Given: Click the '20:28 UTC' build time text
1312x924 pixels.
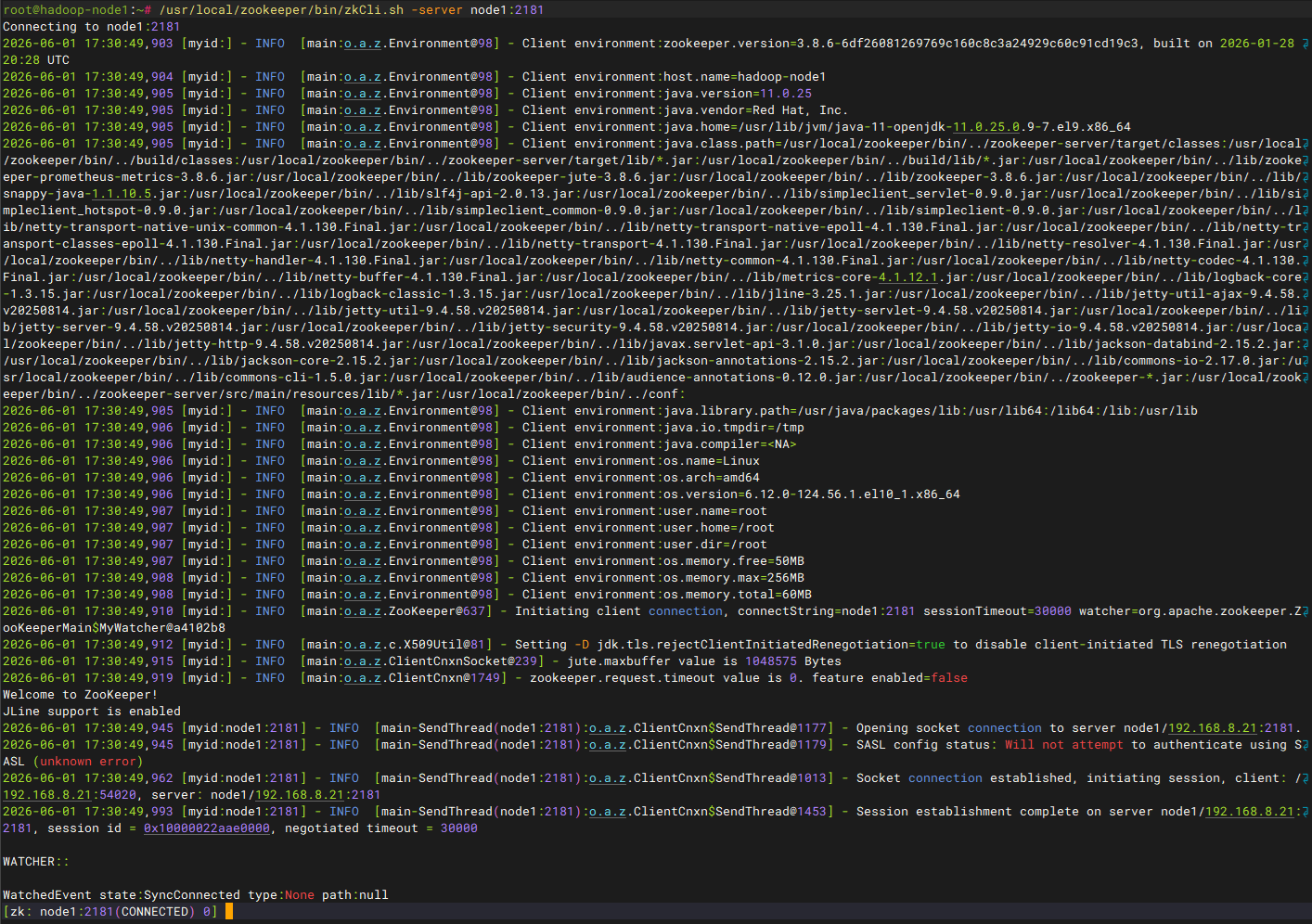Looking at the screenshot, I should coord(36,60).
